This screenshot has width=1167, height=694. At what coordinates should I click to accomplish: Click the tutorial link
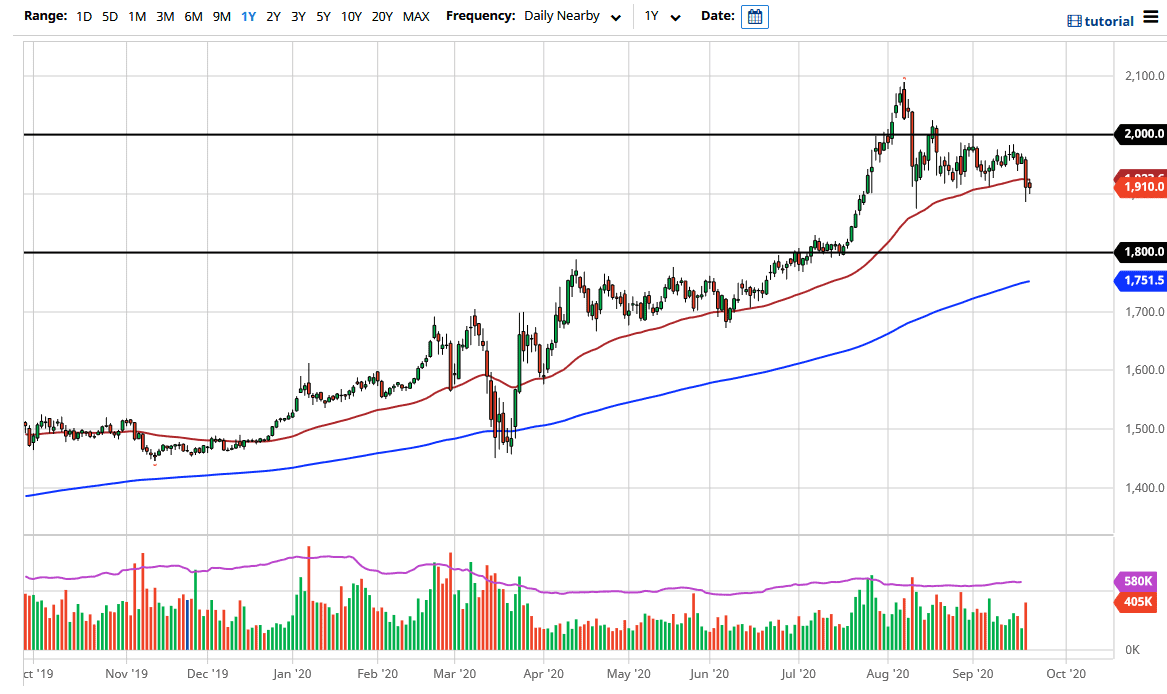coord(1109,21)
